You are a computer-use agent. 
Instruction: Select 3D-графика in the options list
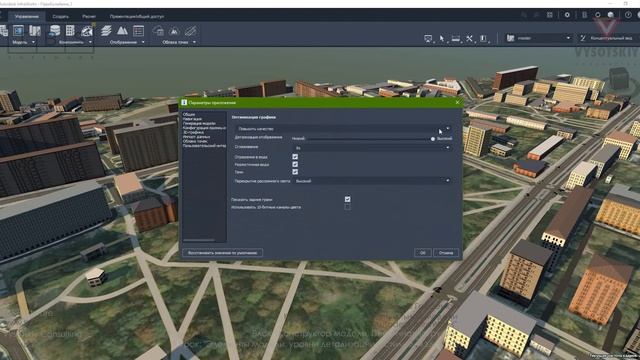[x=193, y=132]
